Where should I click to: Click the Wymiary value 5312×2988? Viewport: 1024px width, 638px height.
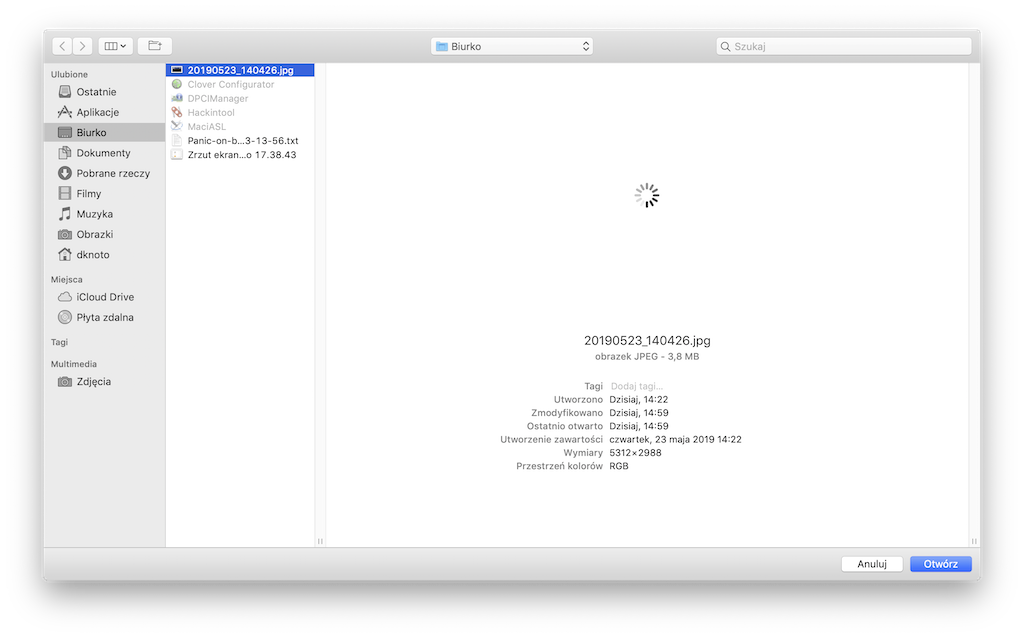tap(635, 453)
